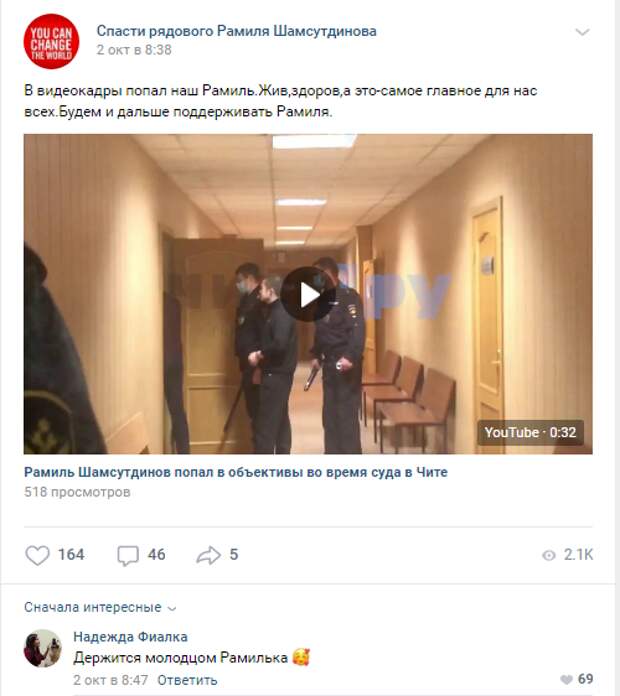Screen dimensions: 620x696
Task: Click the 46 comments count
Action: coord(157,555)
